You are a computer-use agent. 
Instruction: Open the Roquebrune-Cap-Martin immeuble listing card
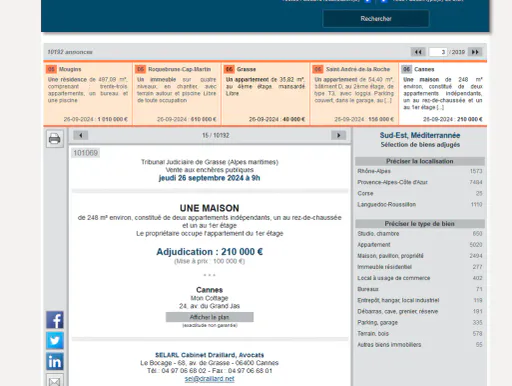(x=177, y=94)
